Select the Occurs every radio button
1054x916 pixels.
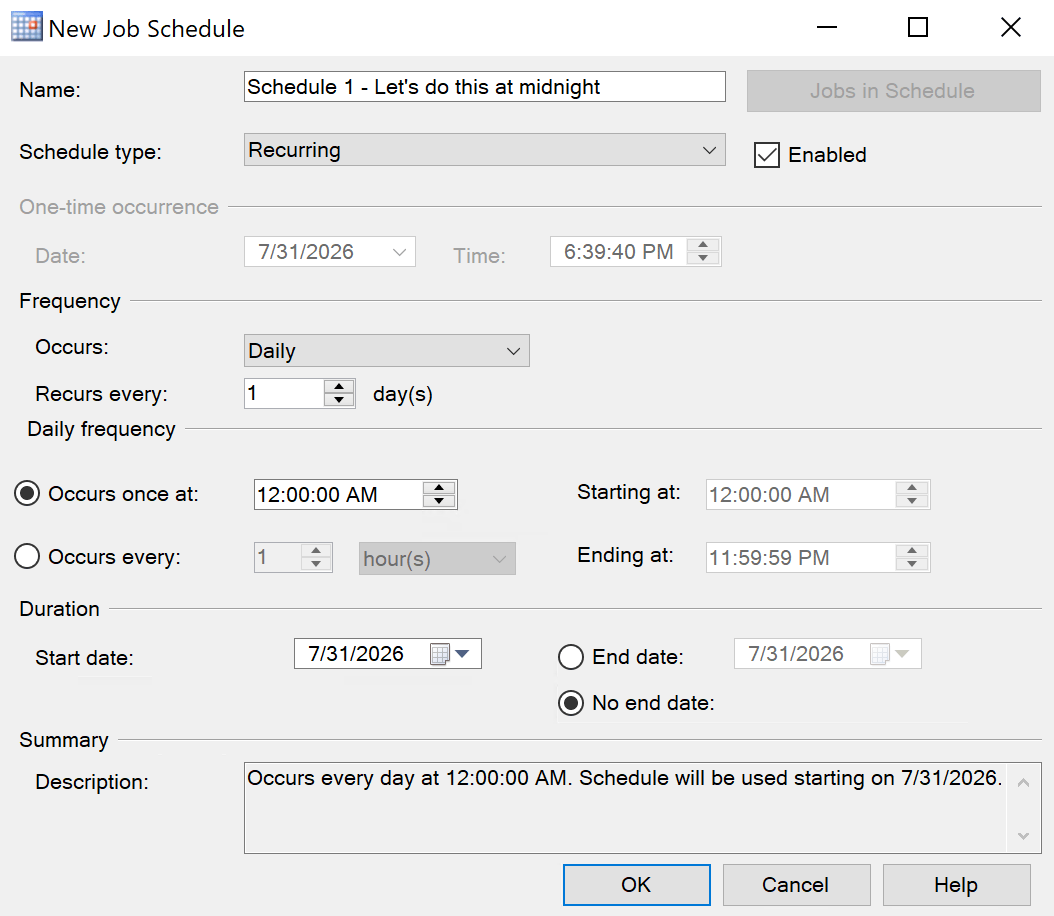coord(27,556)
